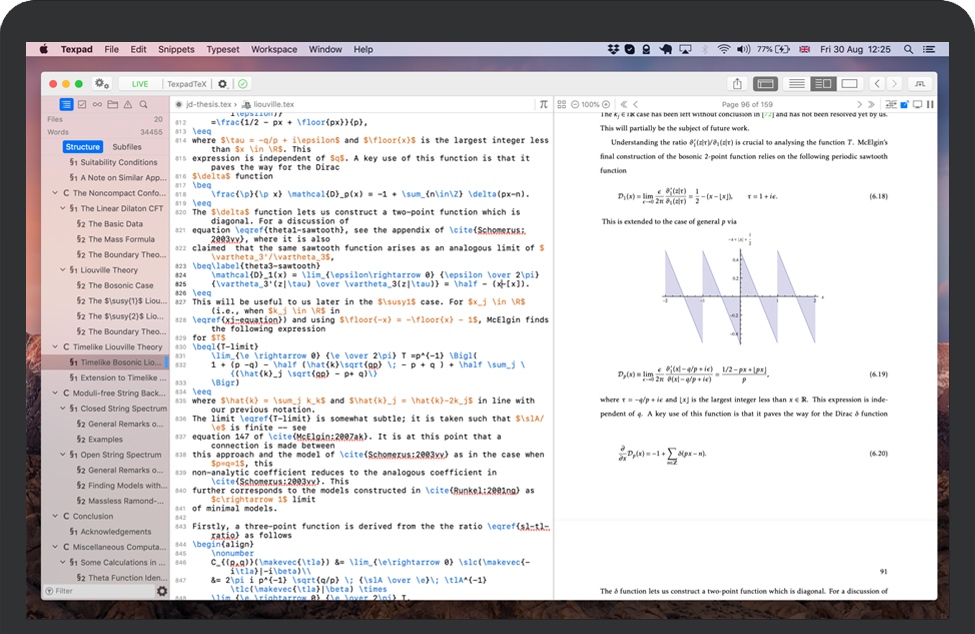This screenshot has width=975, height=634.
Task: Go to previous PDF page
Action: (635, 104)
